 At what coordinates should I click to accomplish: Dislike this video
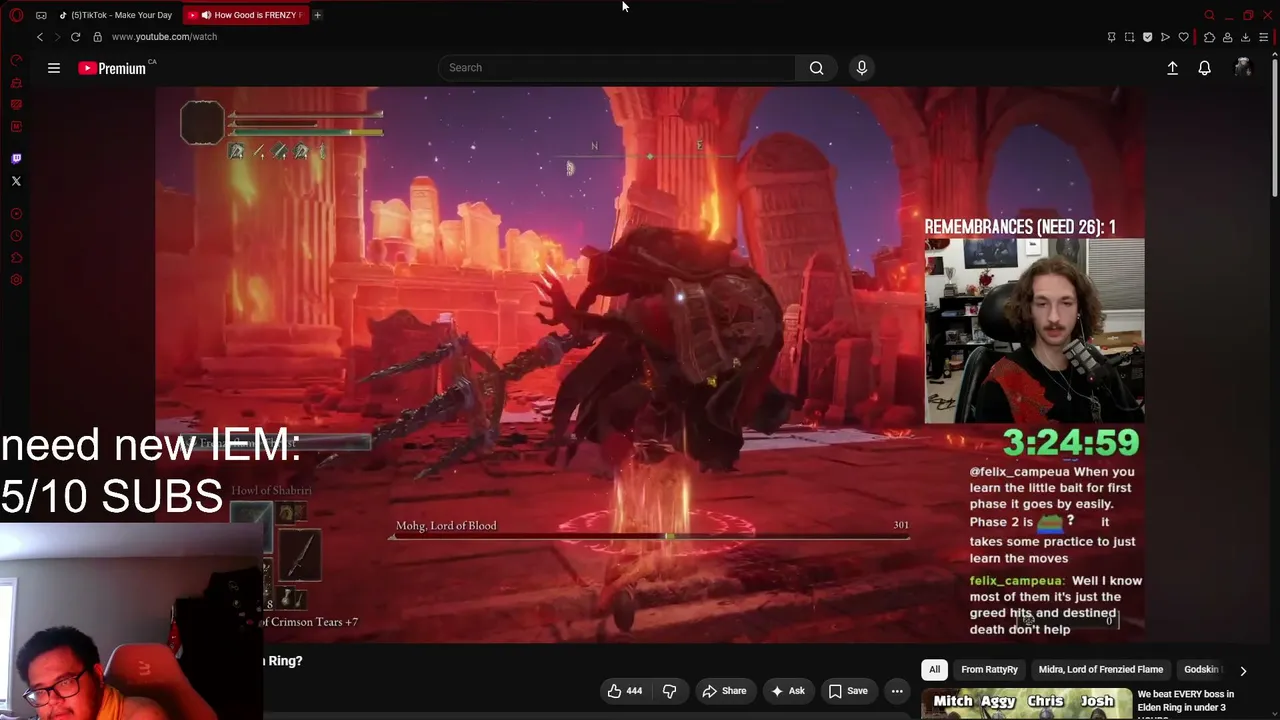click(670, 691)
